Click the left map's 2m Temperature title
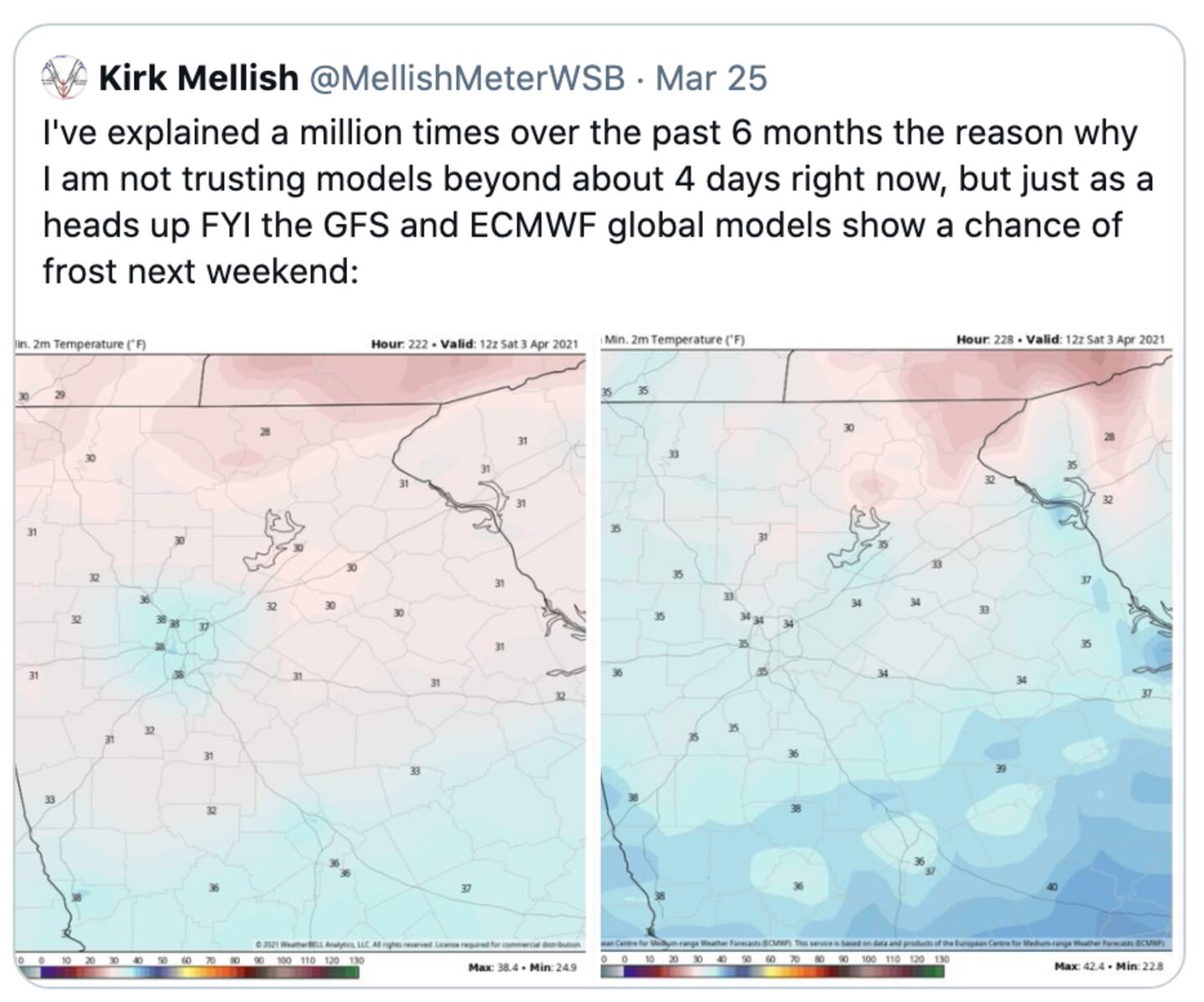 (82, 344)
